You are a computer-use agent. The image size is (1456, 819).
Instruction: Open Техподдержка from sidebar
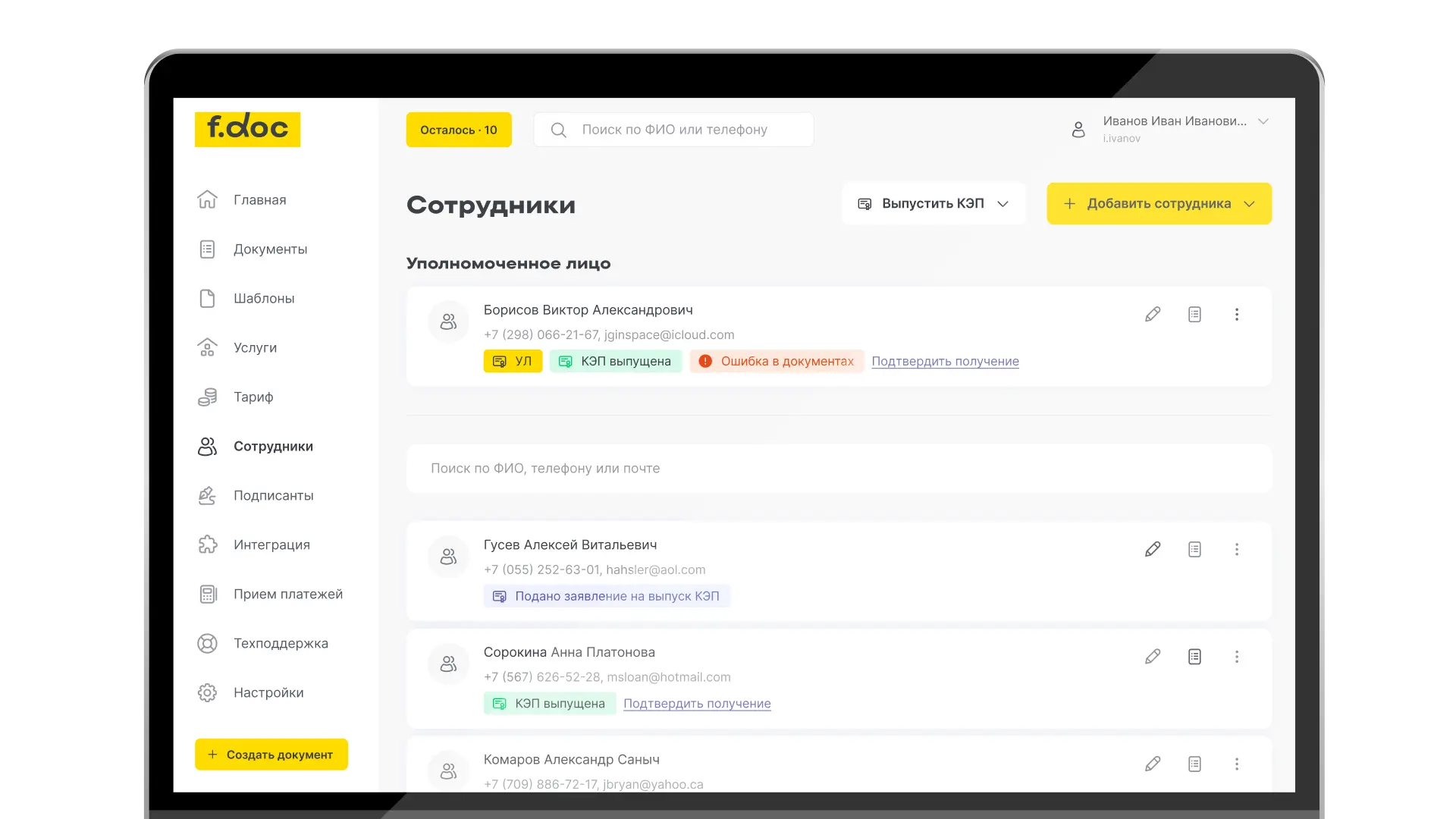[281, 644]
